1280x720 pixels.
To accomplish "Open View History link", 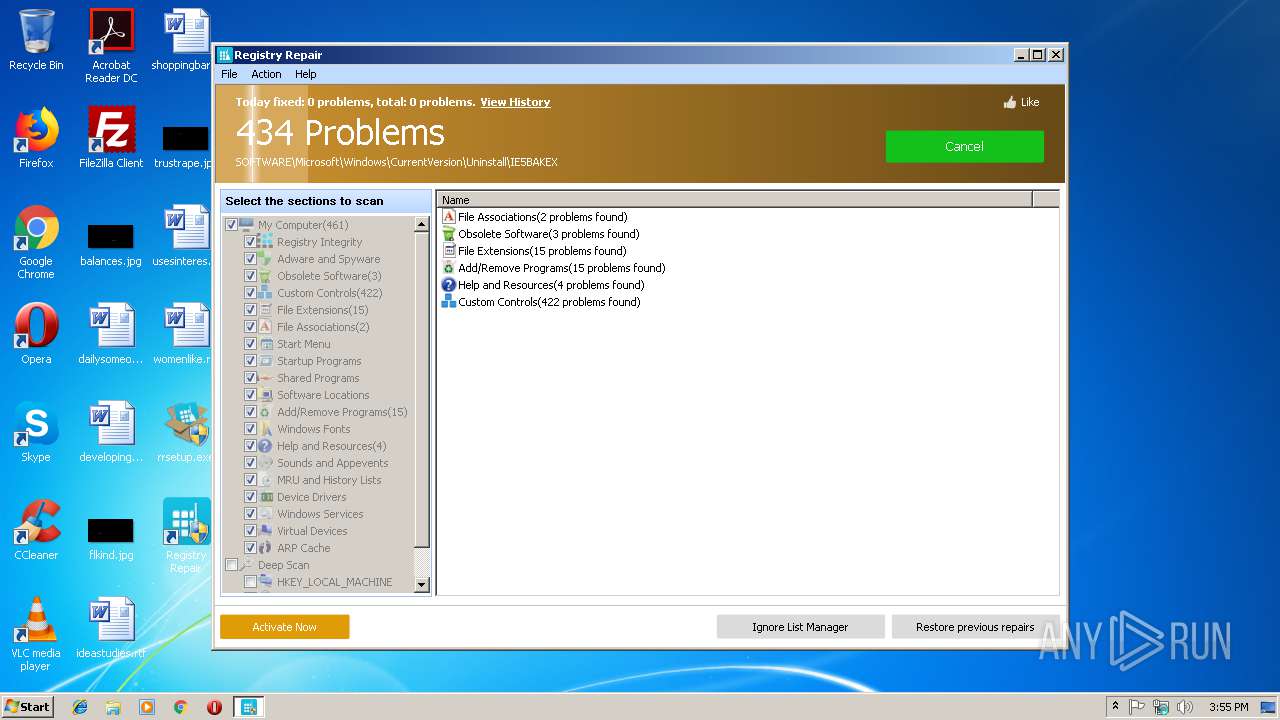I will tap(515, 102).
